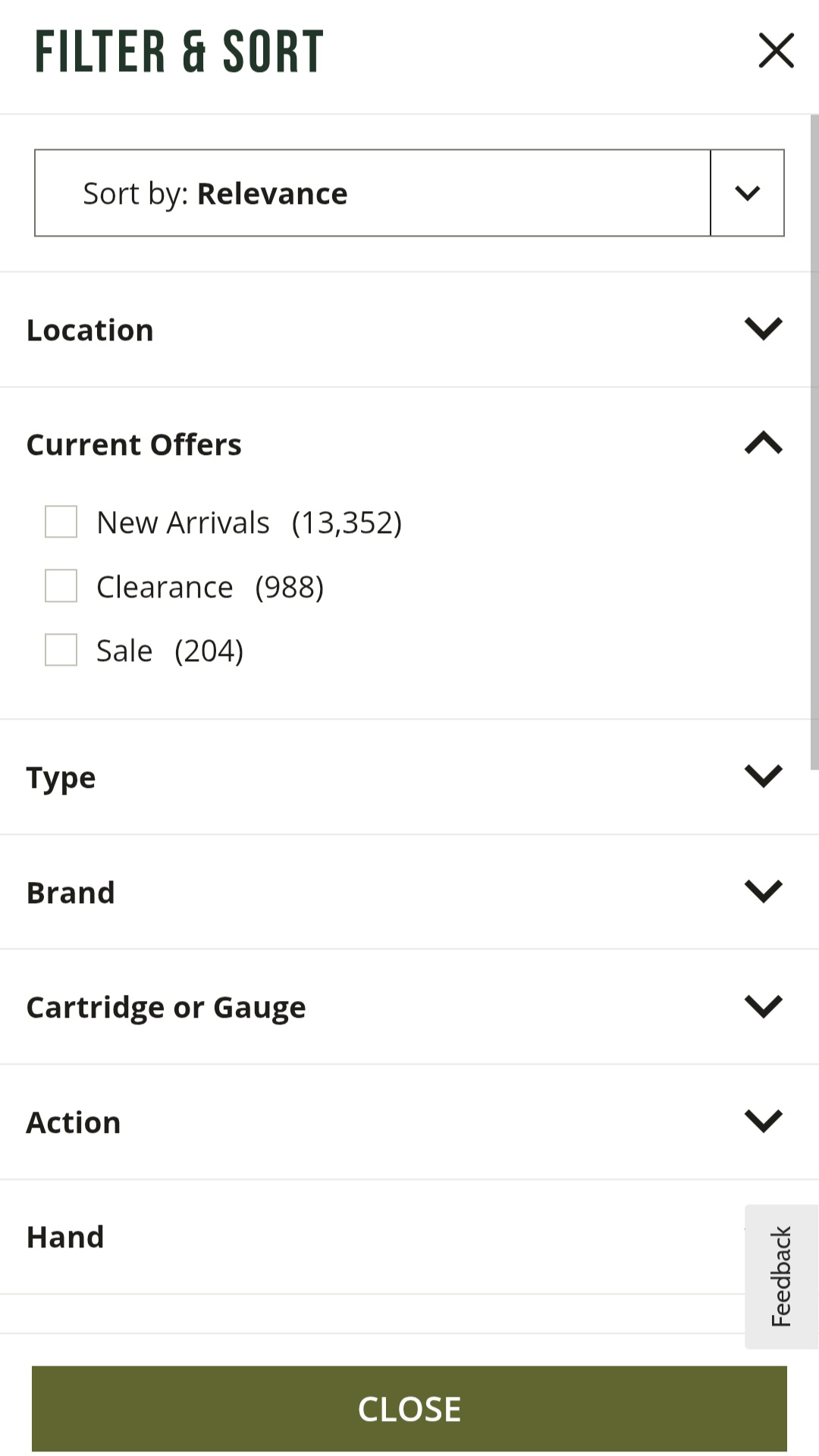
Task: Expand the Location filter chevron
Action: click(763, 329)
